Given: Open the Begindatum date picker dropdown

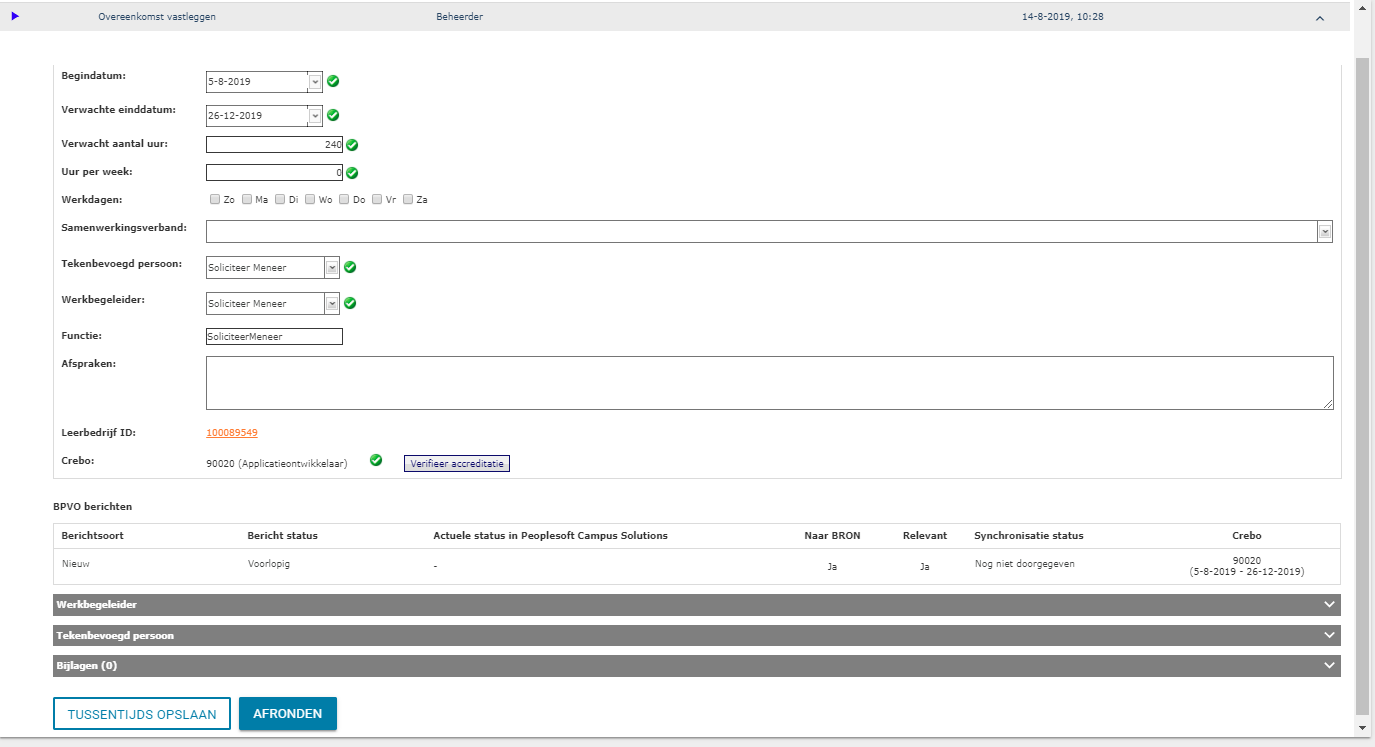Looking at the screenshot, I should point(315,82).
